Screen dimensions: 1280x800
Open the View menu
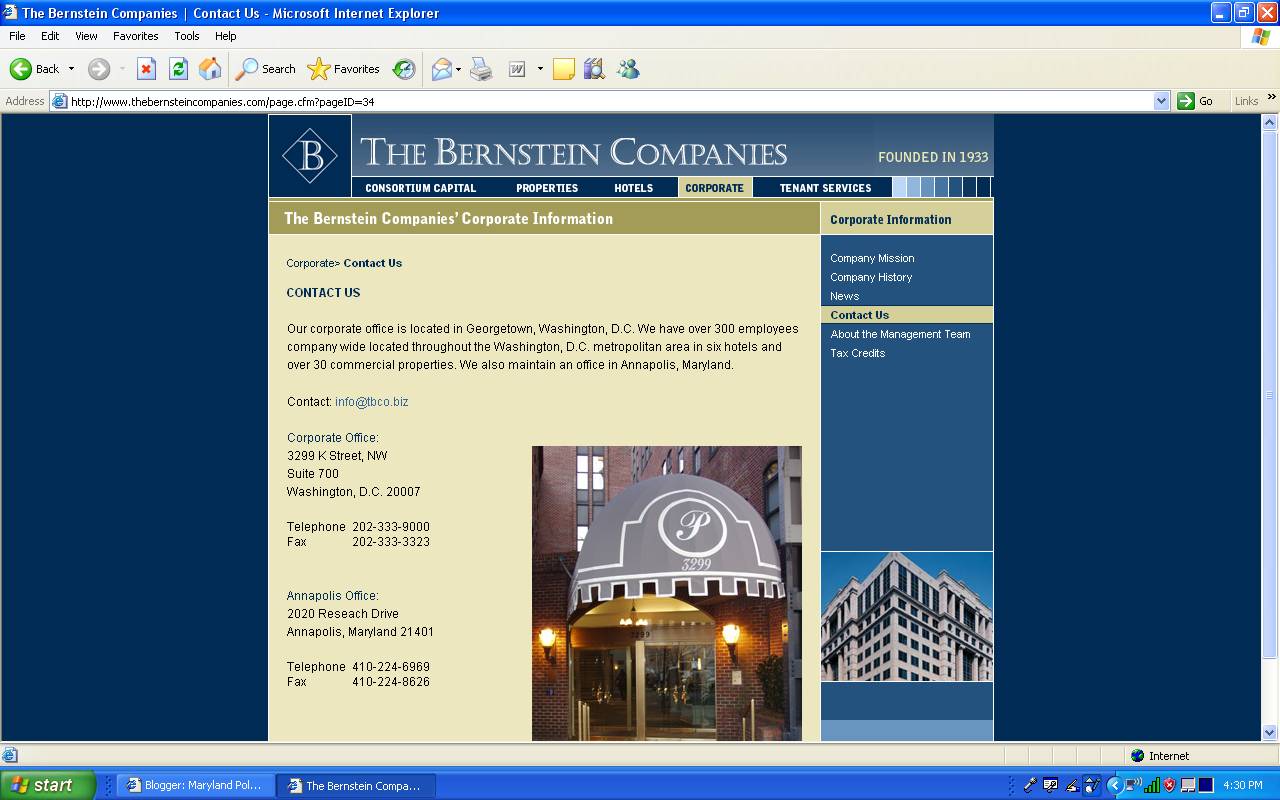click(86, 36)
